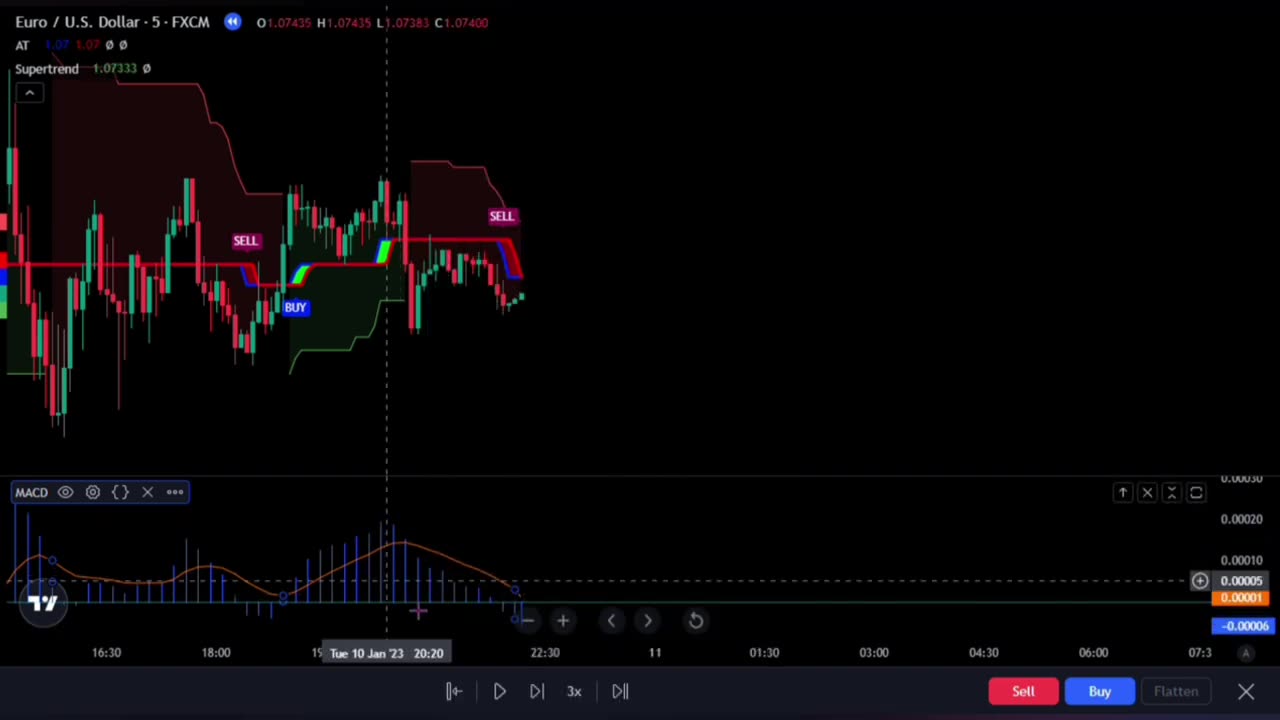The height and width of the screenshot is (720, 1280).
Task: Click the TradingView logo
Action: pos(43,603)
